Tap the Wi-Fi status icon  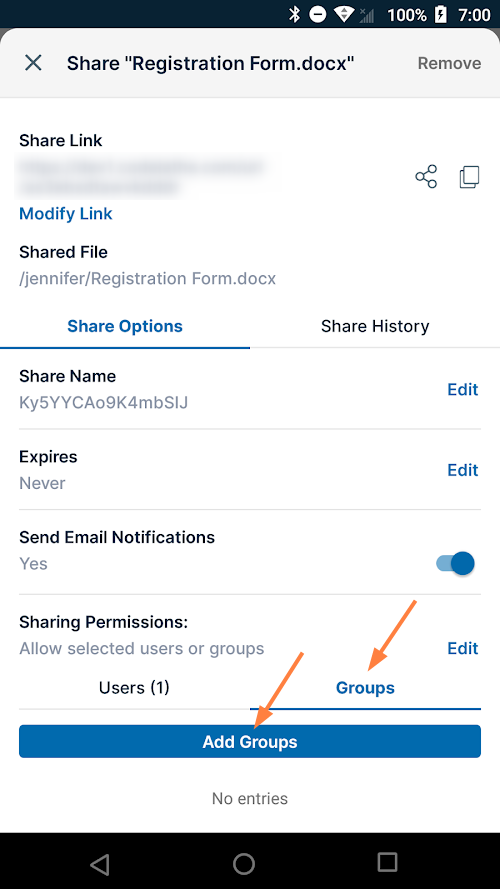tap(344, 15)
